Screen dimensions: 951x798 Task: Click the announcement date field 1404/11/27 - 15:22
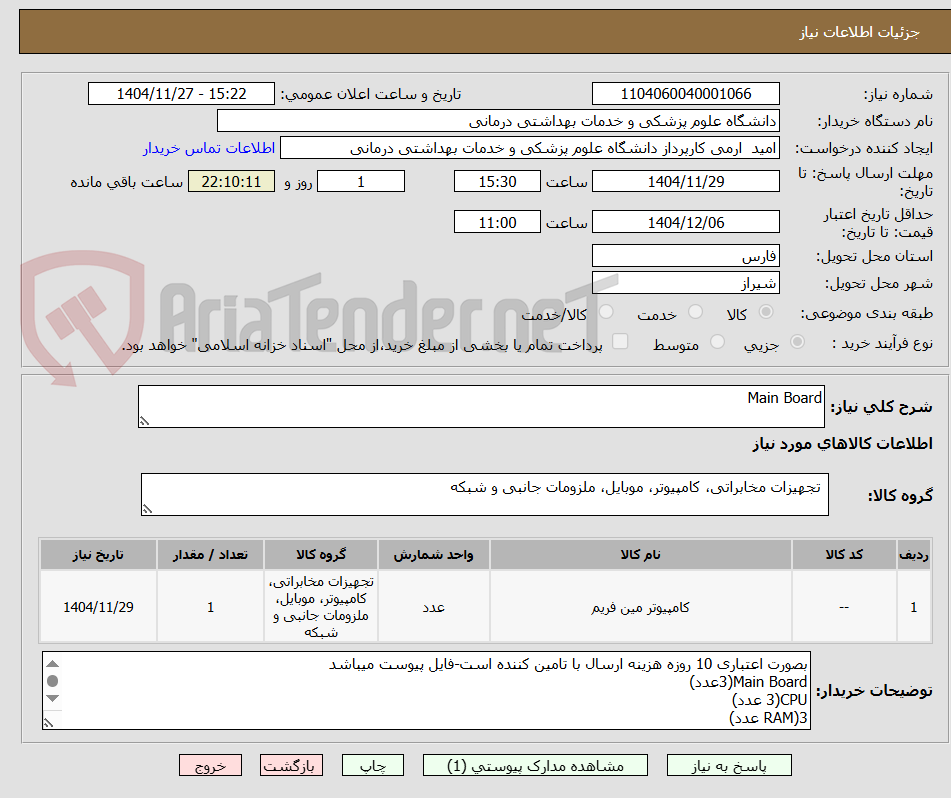point(181,94)
